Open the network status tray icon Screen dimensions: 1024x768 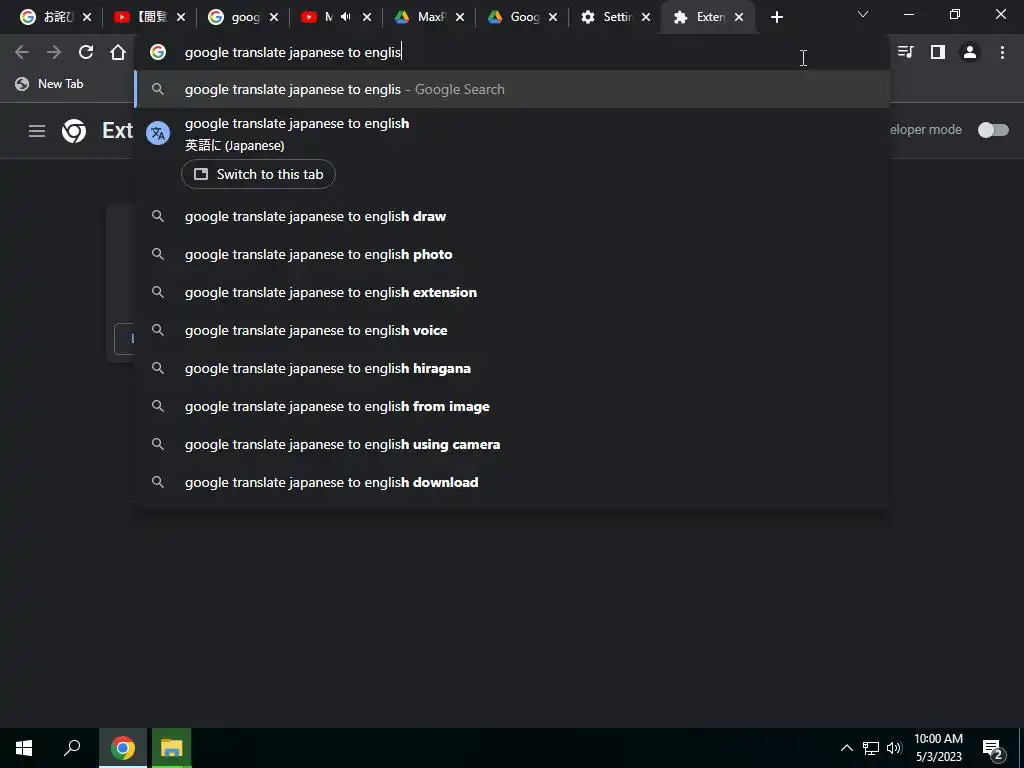[x=871, y=748]
